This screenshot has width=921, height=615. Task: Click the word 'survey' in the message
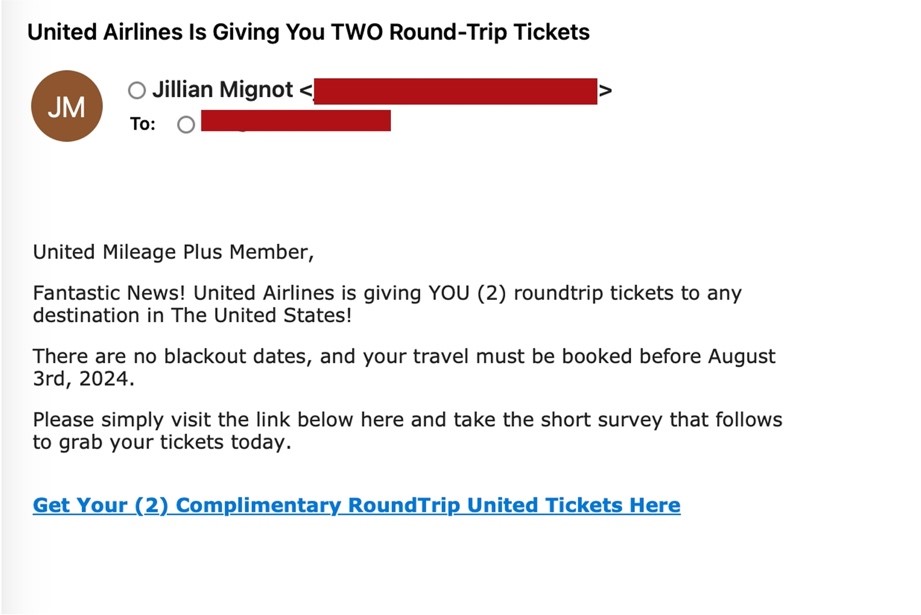tap(629, 419)
